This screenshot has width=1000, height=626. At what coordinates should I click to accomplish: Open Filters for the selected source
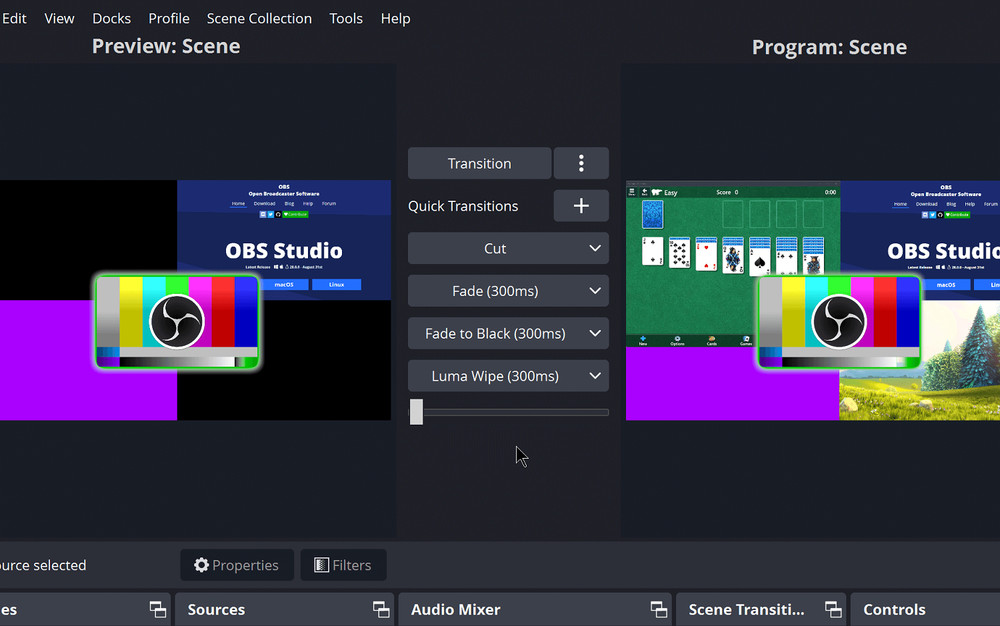(x=343, y=565)
